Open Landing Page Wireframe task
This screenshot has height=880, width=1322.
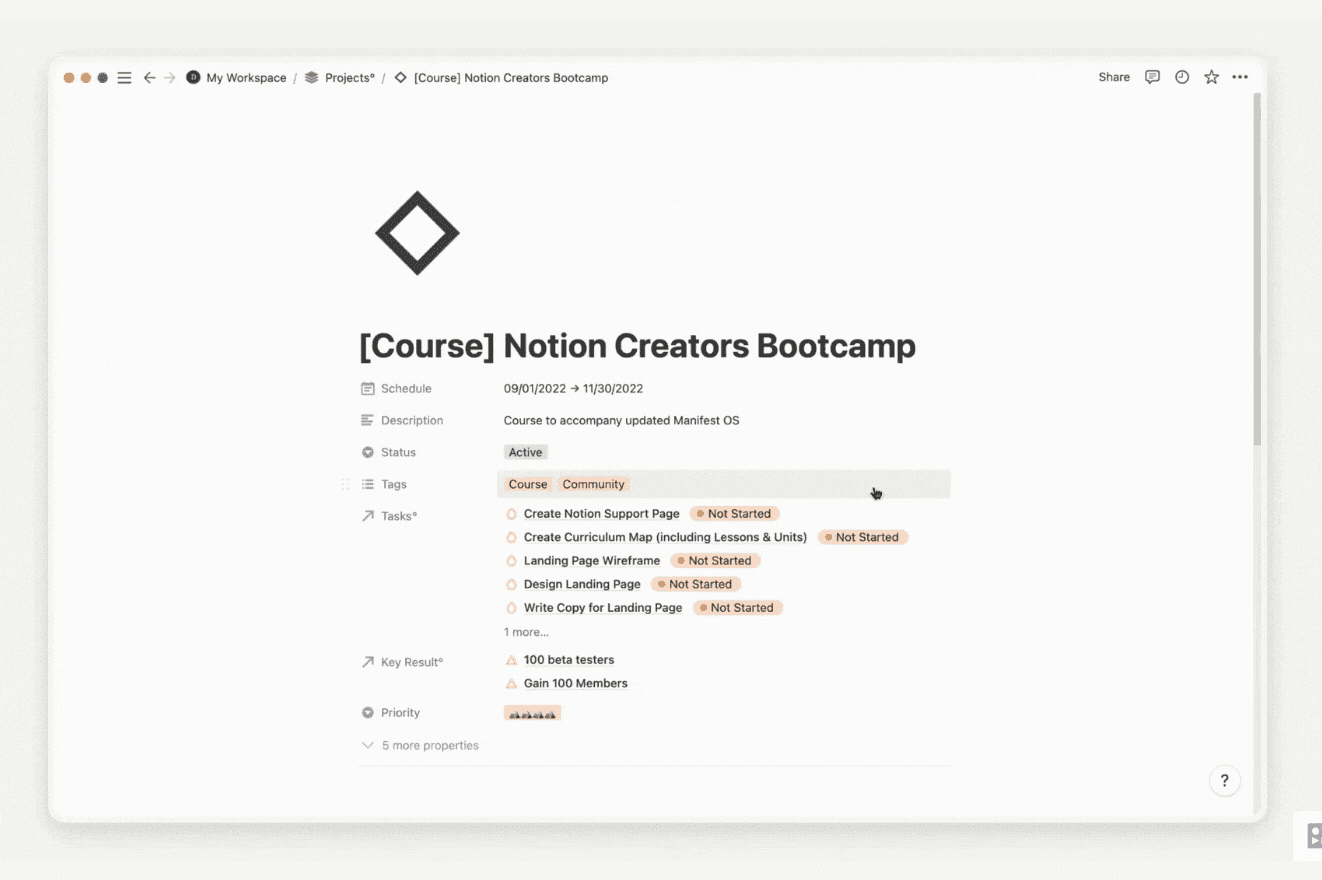592,560
